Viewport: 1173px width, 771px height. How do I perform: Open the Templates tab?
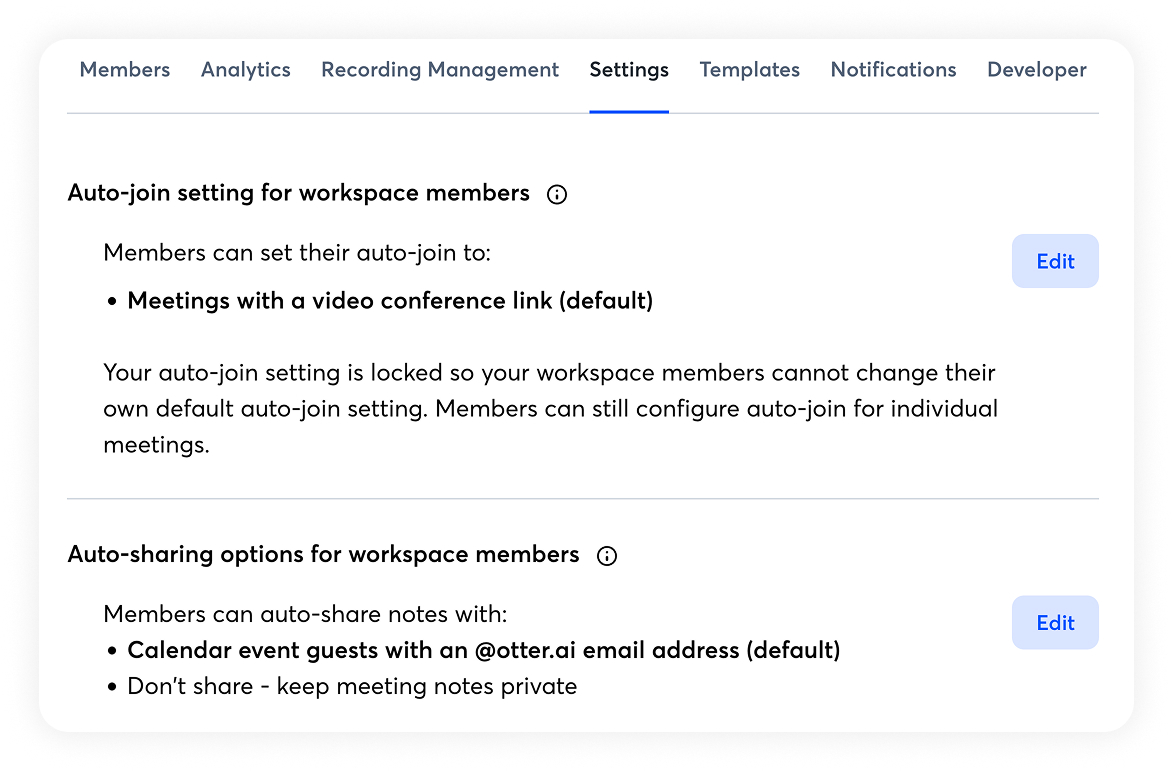(x=750, y=70)
